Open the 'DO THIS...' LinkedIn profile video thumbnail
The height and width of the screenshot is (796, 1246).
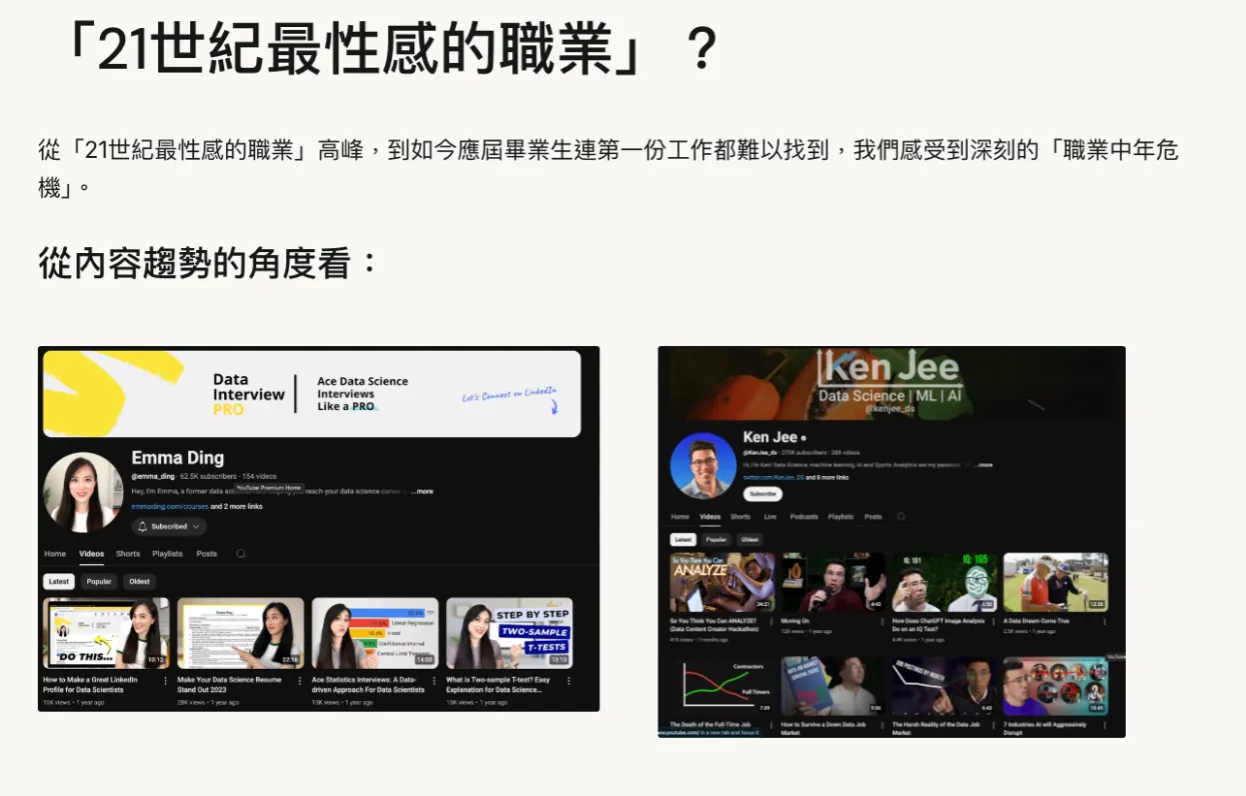tap(106, 633)
